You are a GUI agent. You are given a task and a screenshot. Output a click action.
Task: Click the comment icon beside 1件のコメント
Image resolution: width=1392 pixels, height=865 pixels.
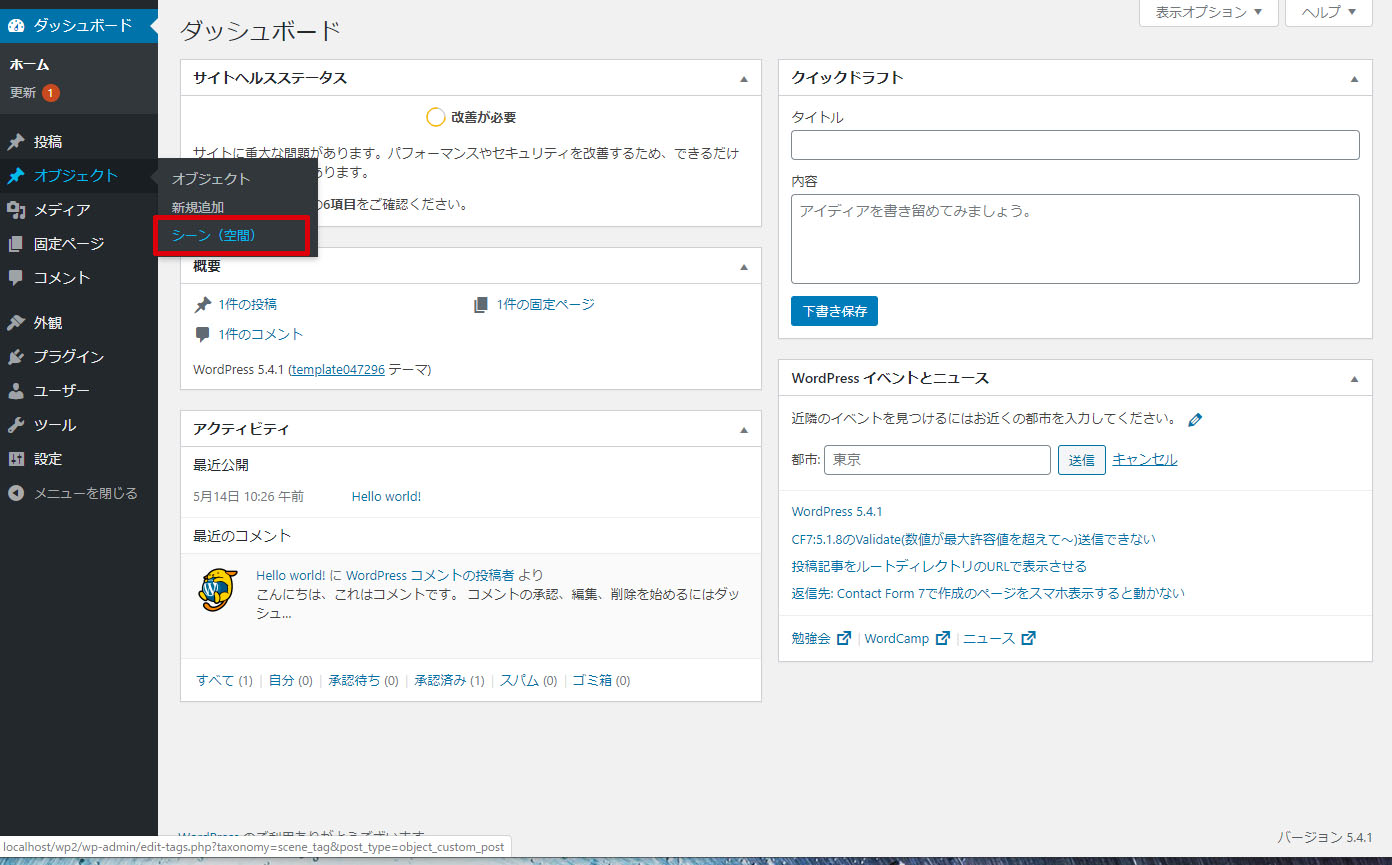coord(203,335)
